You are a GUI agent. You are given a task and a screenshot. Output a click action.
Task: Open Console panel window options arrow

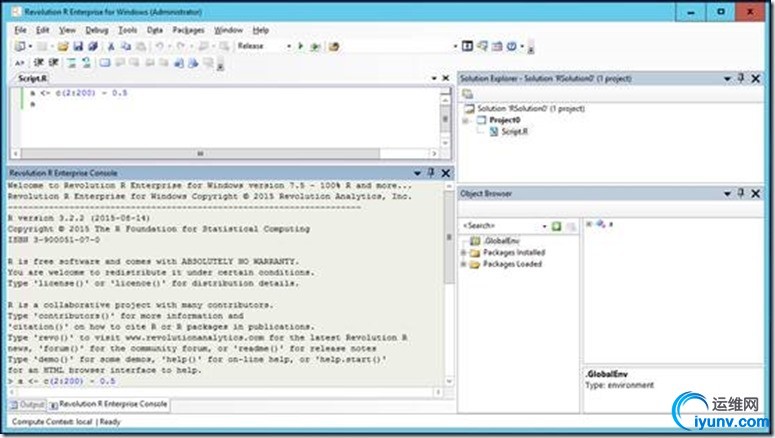coord(417,173)
